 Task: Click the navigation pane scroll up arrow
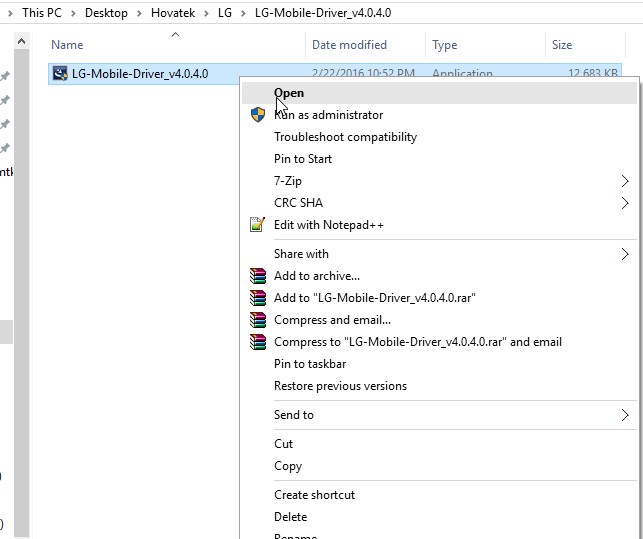(x=21, y=41)
